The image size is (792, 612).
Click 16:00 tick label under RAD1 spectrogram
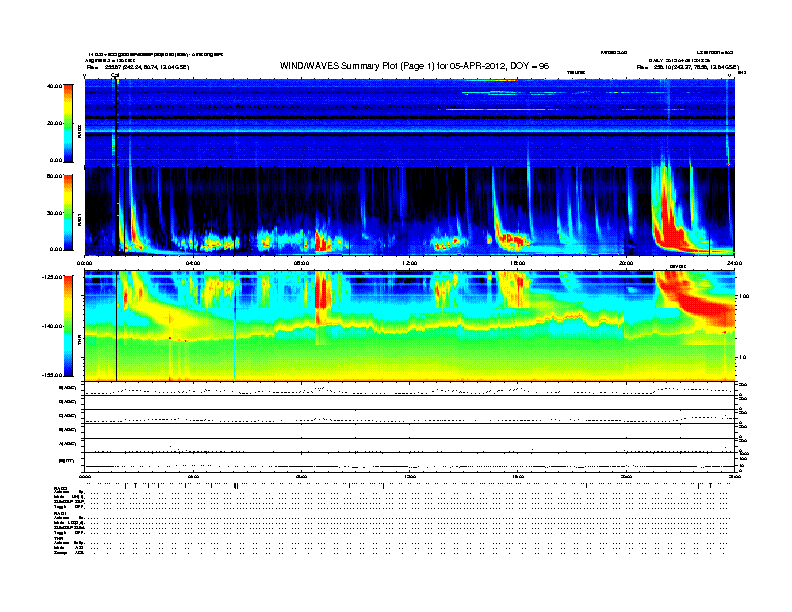pos(518,263)
